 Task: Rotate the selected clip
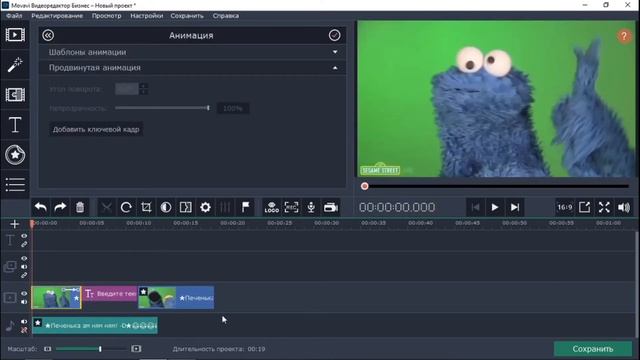pyautogui.click(x=126, y=207)
